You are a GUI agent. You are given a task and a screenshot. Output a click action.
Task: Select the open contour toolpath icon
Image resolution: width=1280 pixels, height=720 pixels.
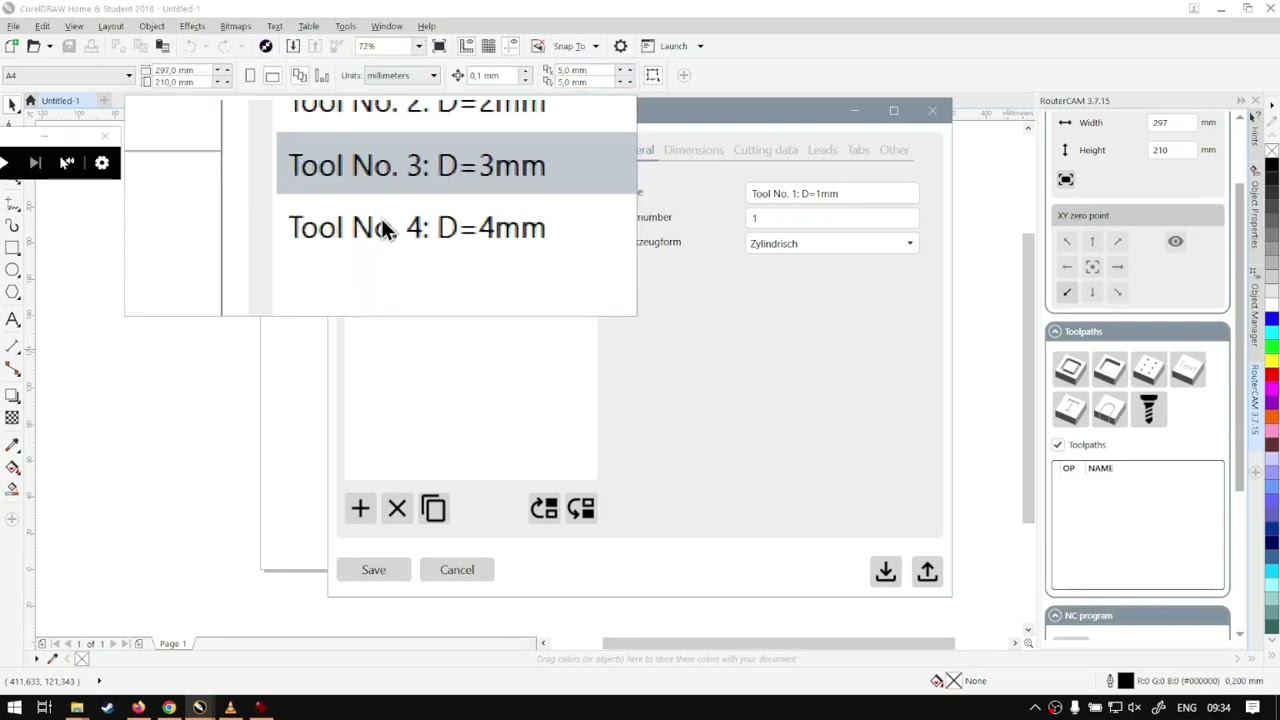(1109, 370)
